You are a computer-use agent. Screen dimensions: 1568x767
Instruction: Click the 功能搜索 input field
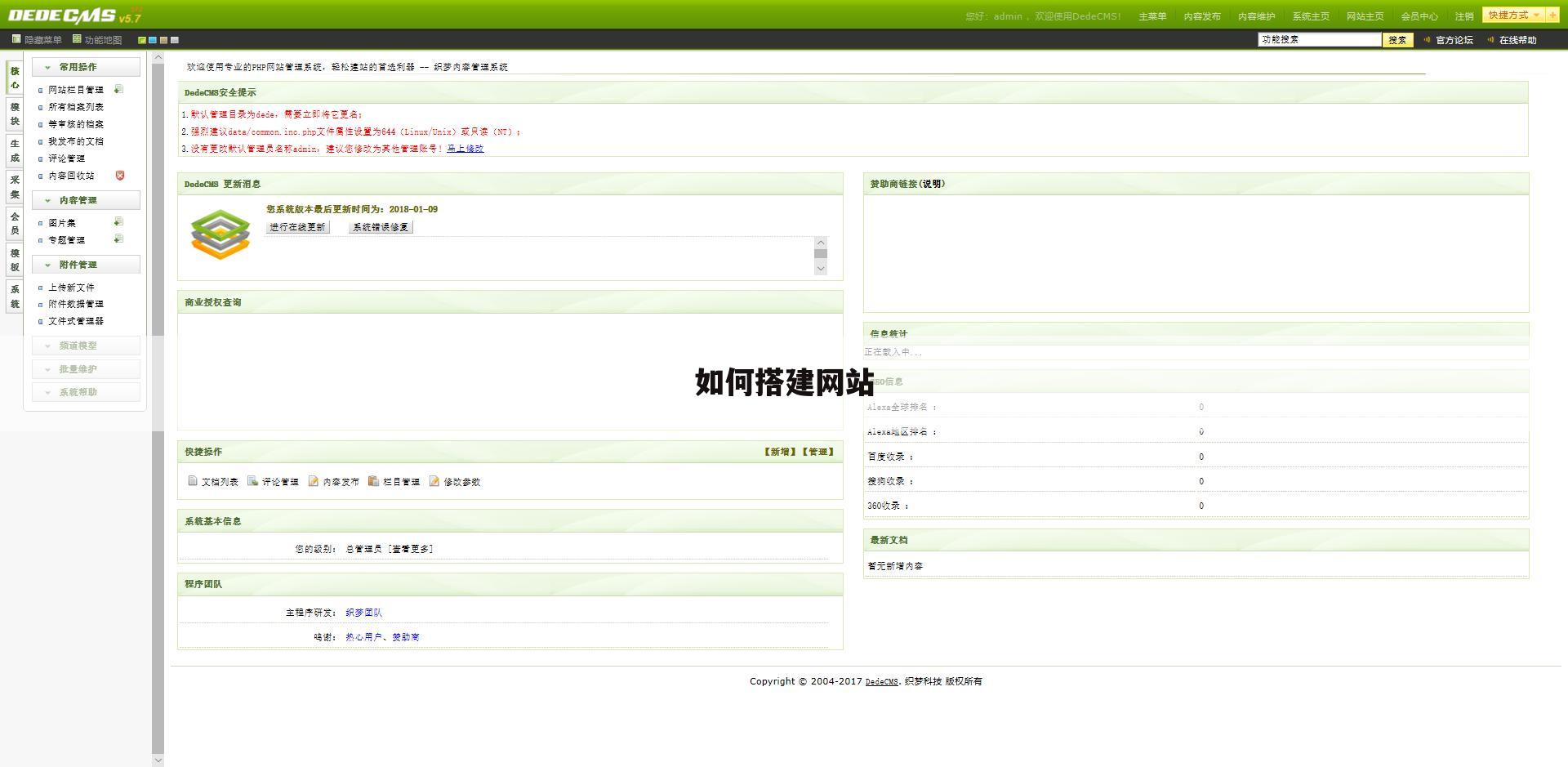pos(1319,39)
